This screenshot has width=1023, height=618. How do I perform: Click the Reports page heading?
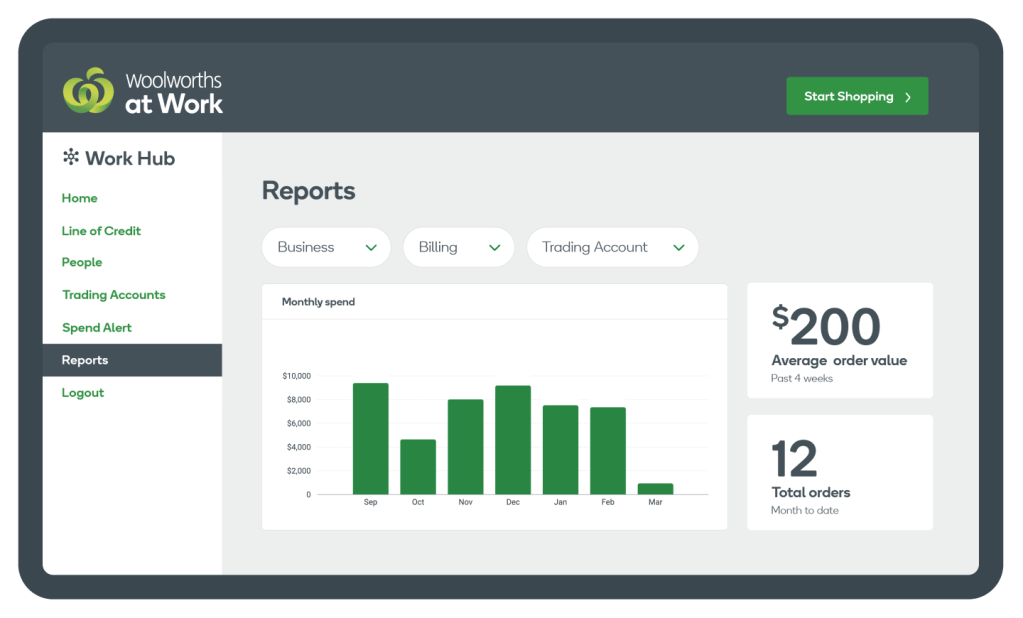click(x=309, y=191)
